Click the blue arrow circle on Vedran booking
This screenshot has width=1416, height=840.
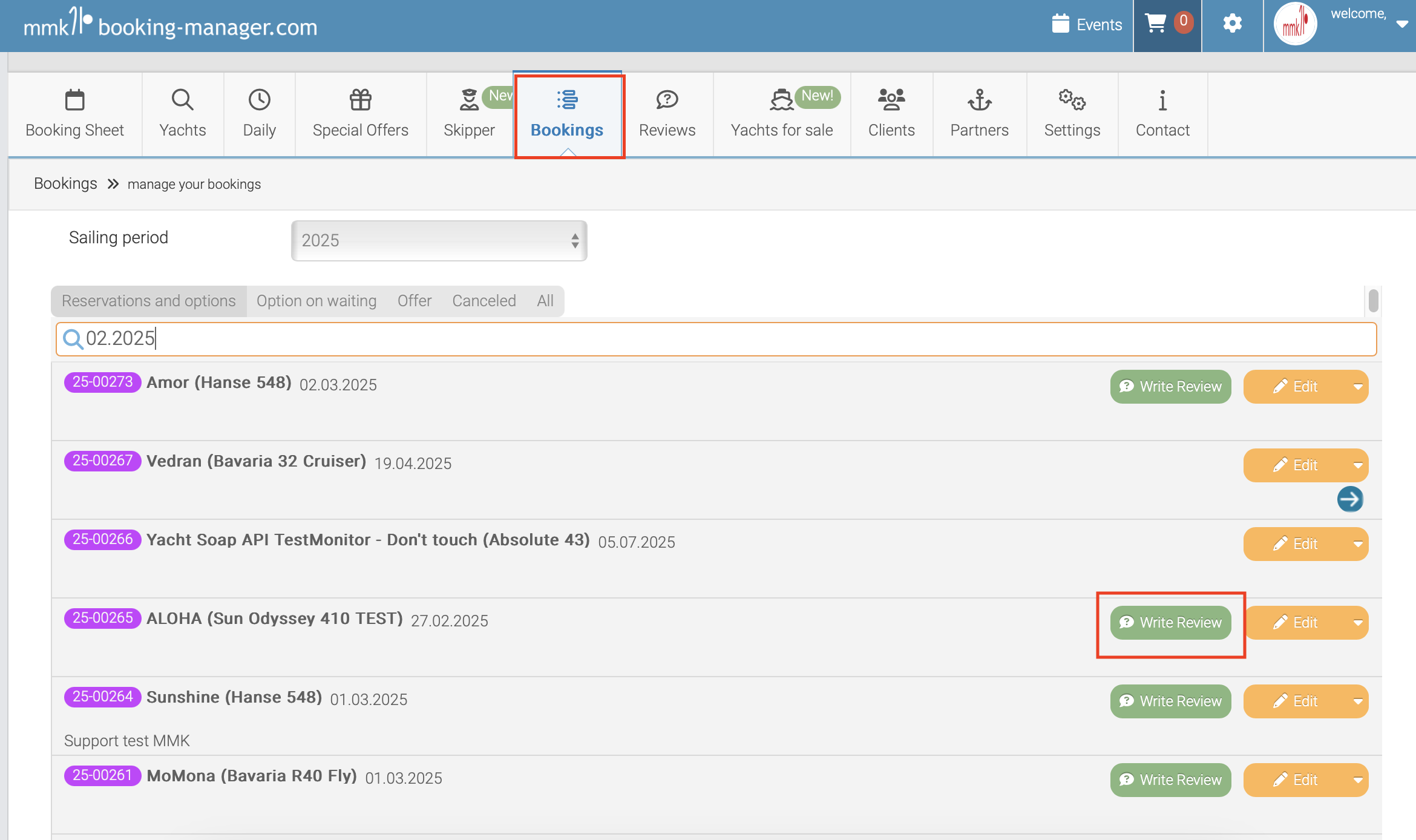click(1349, 499)
